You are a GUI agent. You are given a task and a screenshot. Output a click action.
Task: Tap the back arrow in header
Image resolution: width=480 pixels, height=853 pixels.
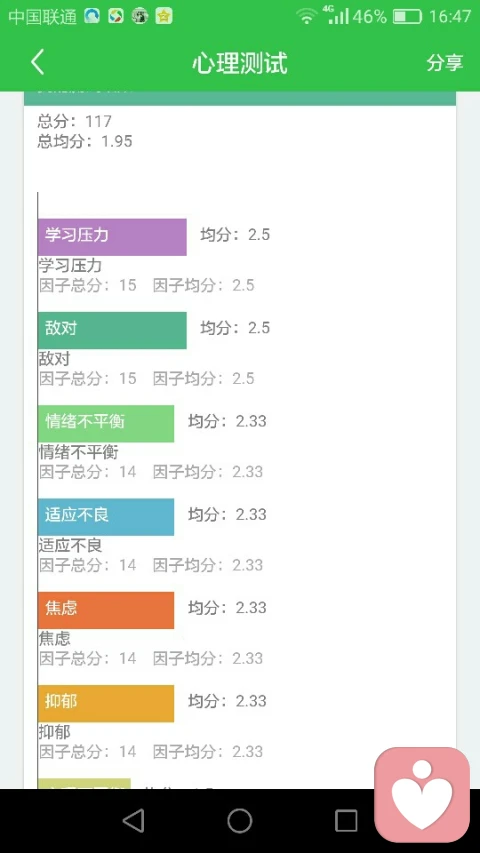point(37,62)
